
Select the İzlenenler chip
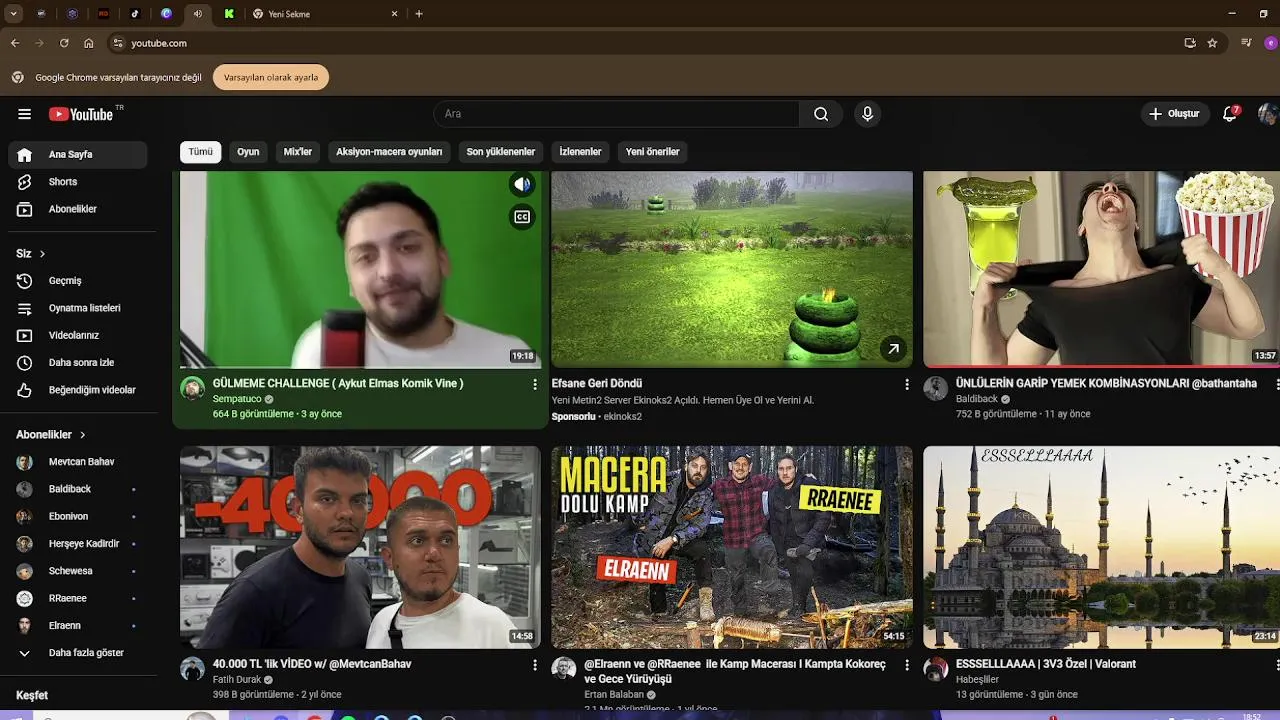click(580, 152)
